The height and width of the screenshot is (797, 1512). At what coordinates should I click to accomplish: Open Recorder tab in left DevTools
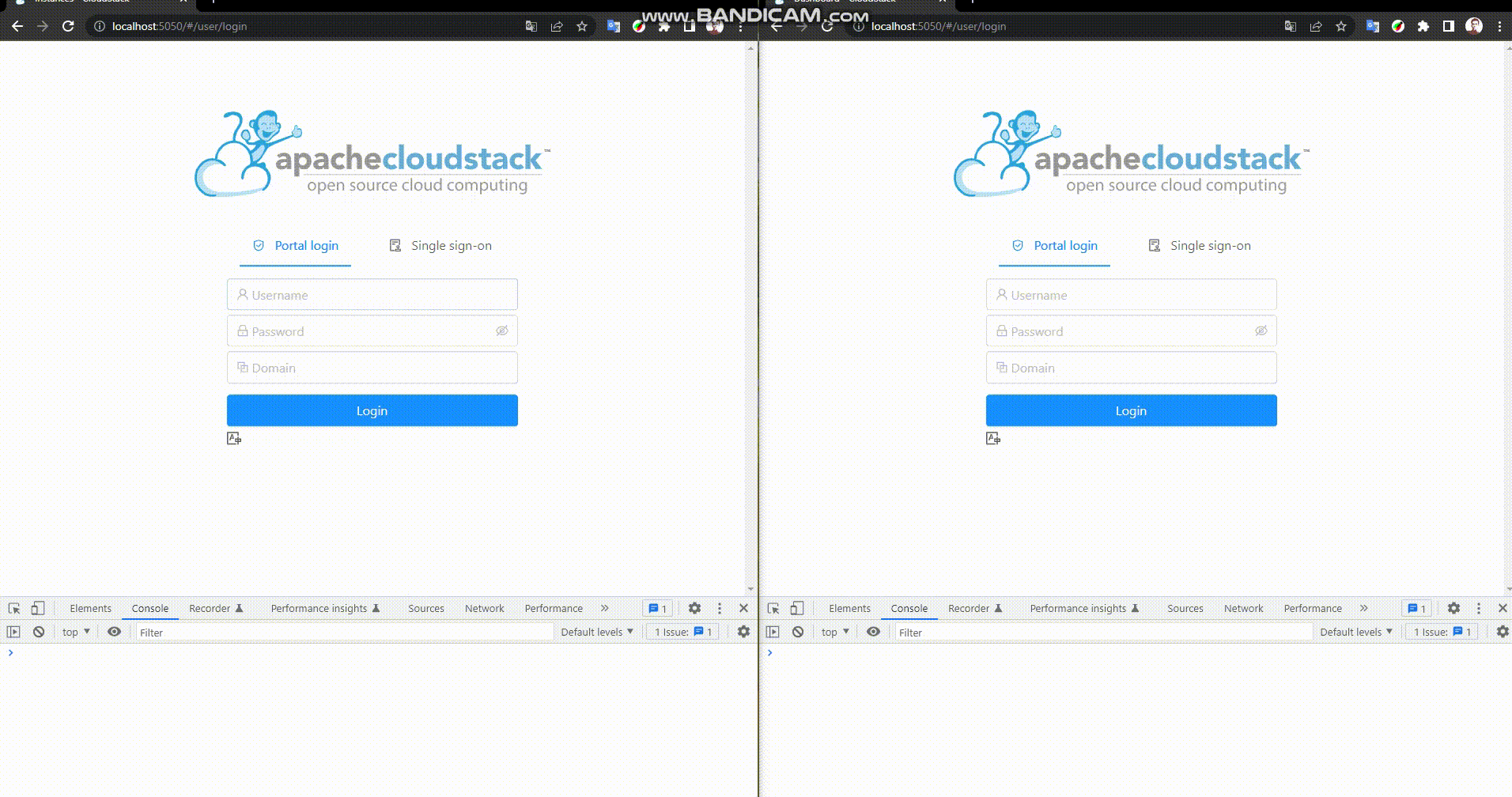pyautogui.click(x=216, y=608)
